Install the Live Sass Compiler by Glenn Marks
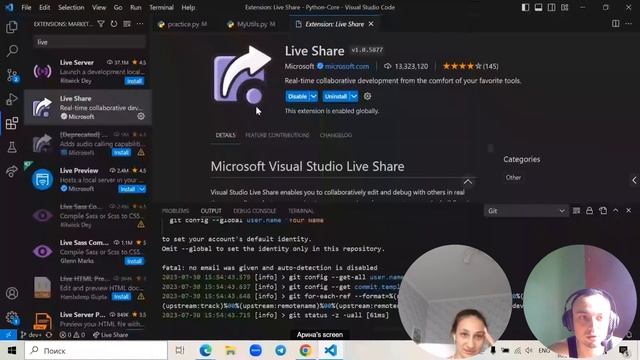The image size is (640, 360). click(x=134, y=261)
